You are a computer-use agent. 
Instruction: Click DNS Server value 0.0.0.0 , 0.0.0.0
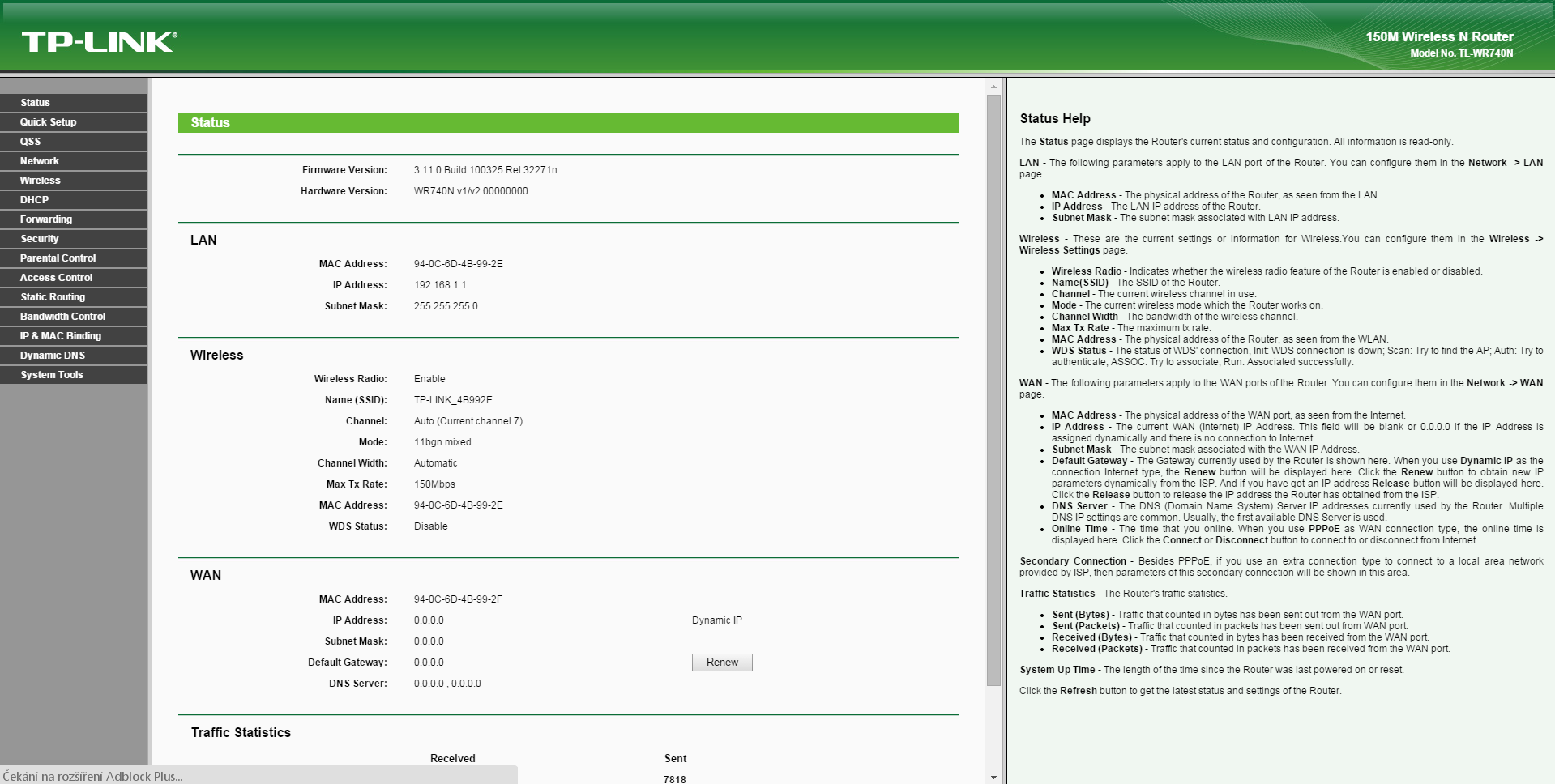[x=447, y=684]
